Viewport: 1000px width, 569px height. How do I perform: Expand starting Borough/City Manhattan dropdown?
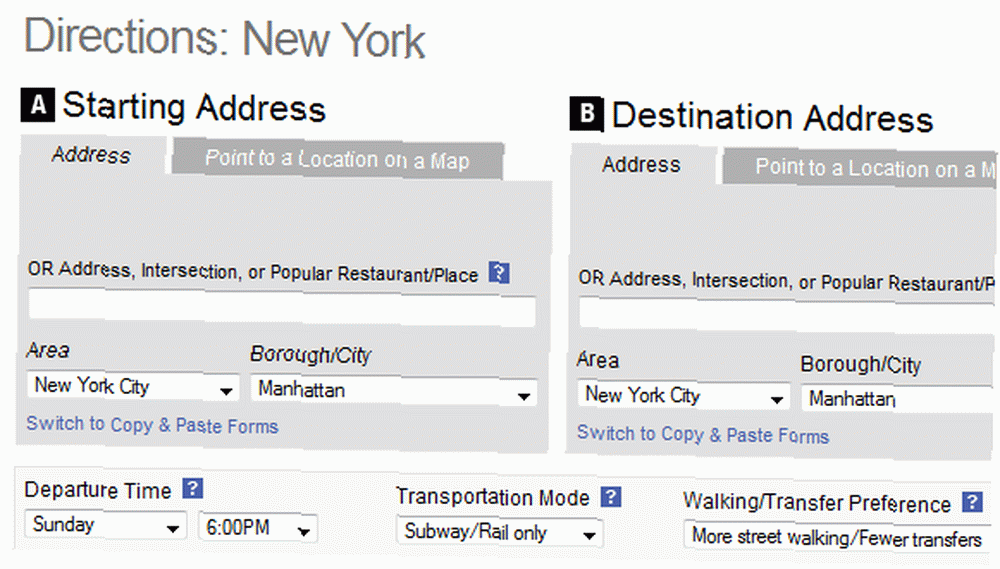tap(393, 390)
